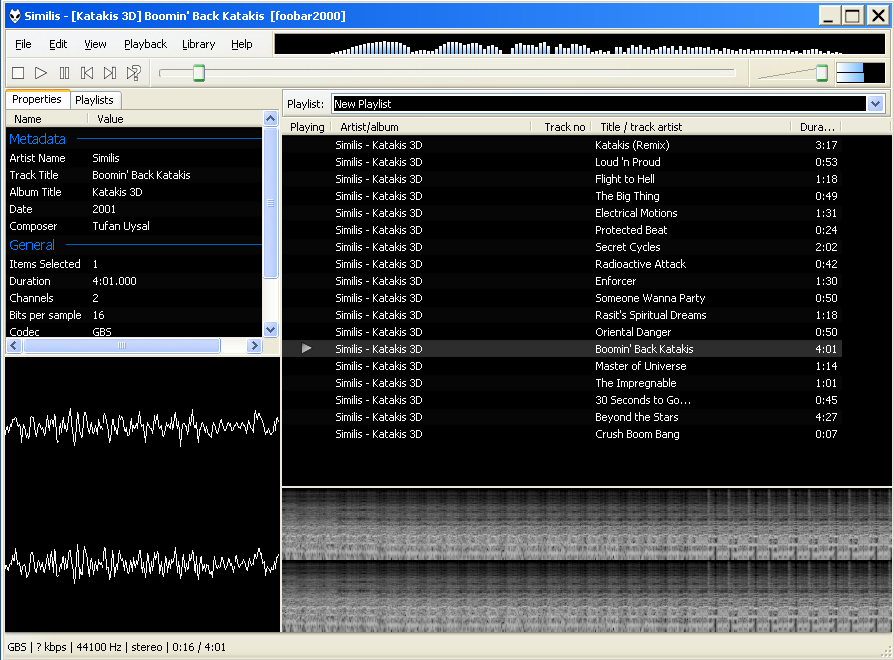Play a random track
Image resolution: width=894 pixels, height=660 pixels.
[x=133, y=73]
